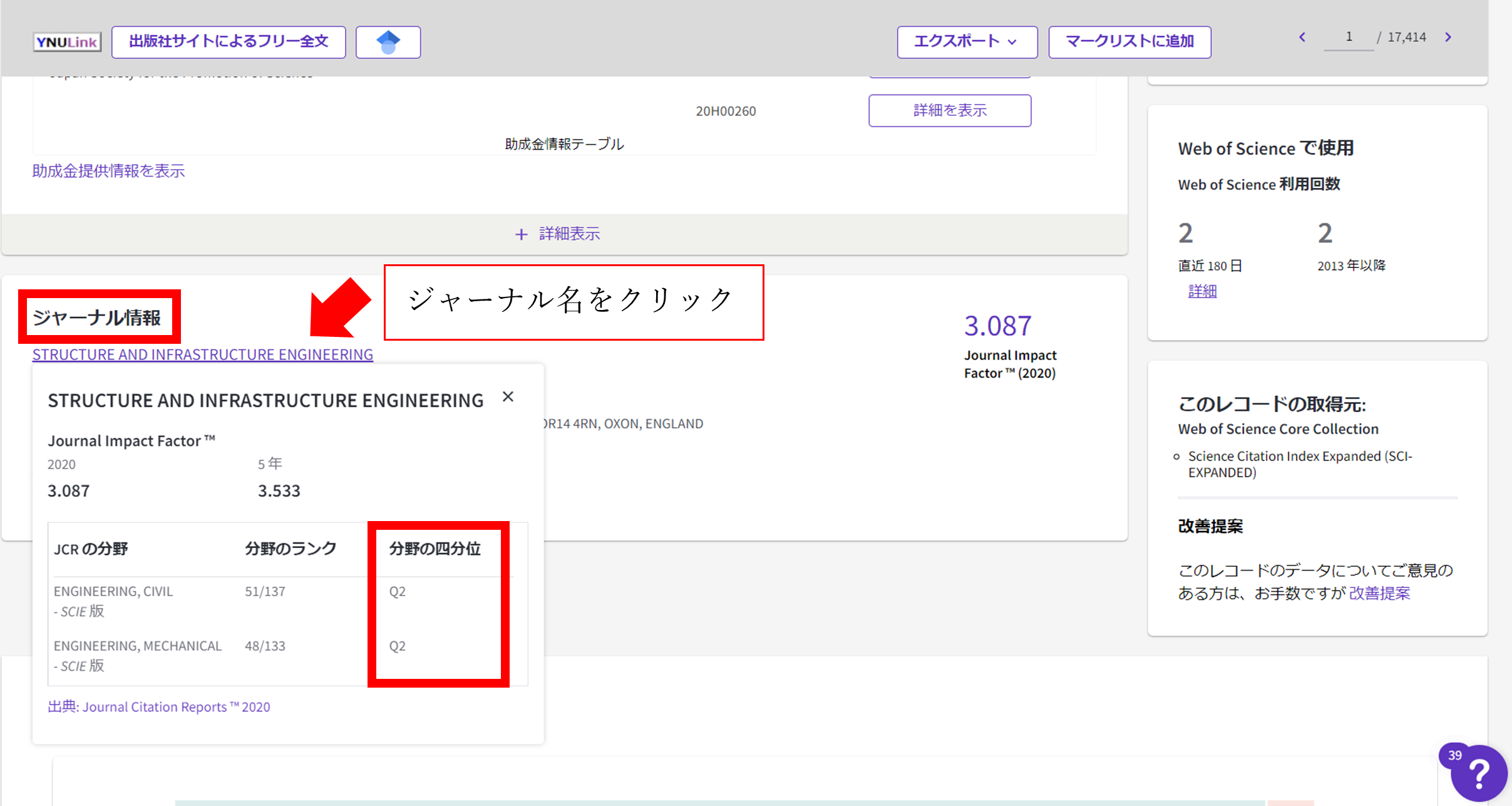Screen dimensions: 1512x806
Task: Click 5-year impact factor 3.533
Action: [279, 491]
